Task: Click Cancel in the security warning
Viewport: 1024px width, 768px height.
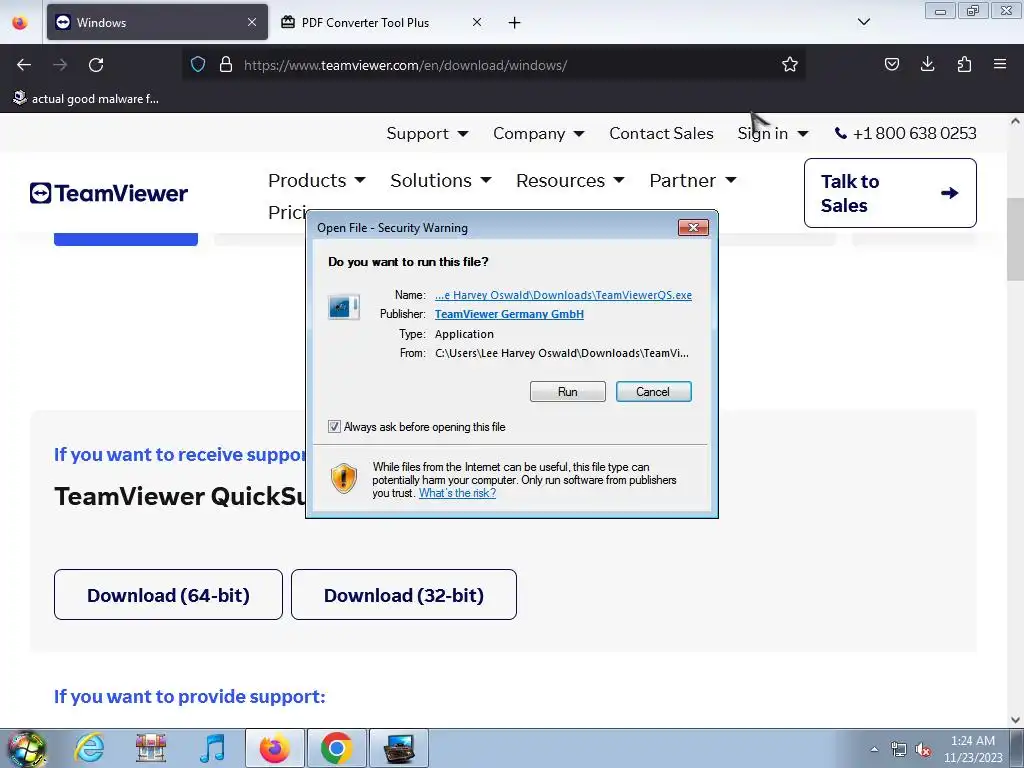Action: [x=653, y=391]
